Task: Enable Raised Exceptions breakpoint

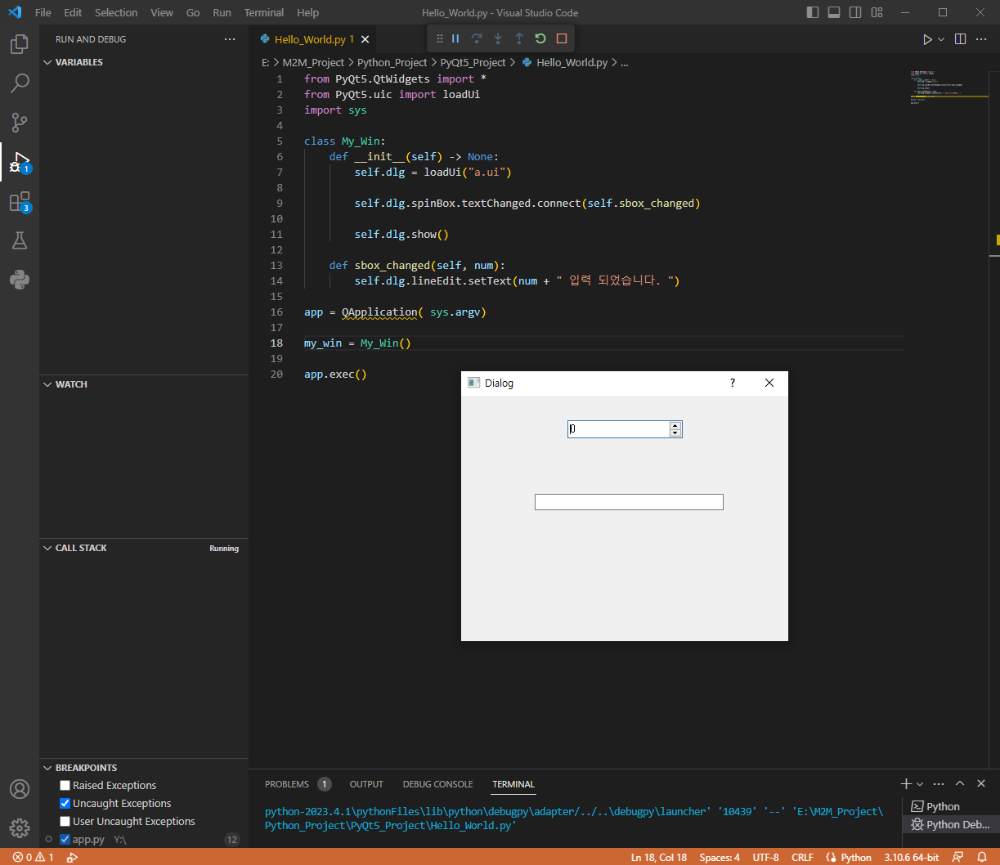Action: tap(64, 785)
